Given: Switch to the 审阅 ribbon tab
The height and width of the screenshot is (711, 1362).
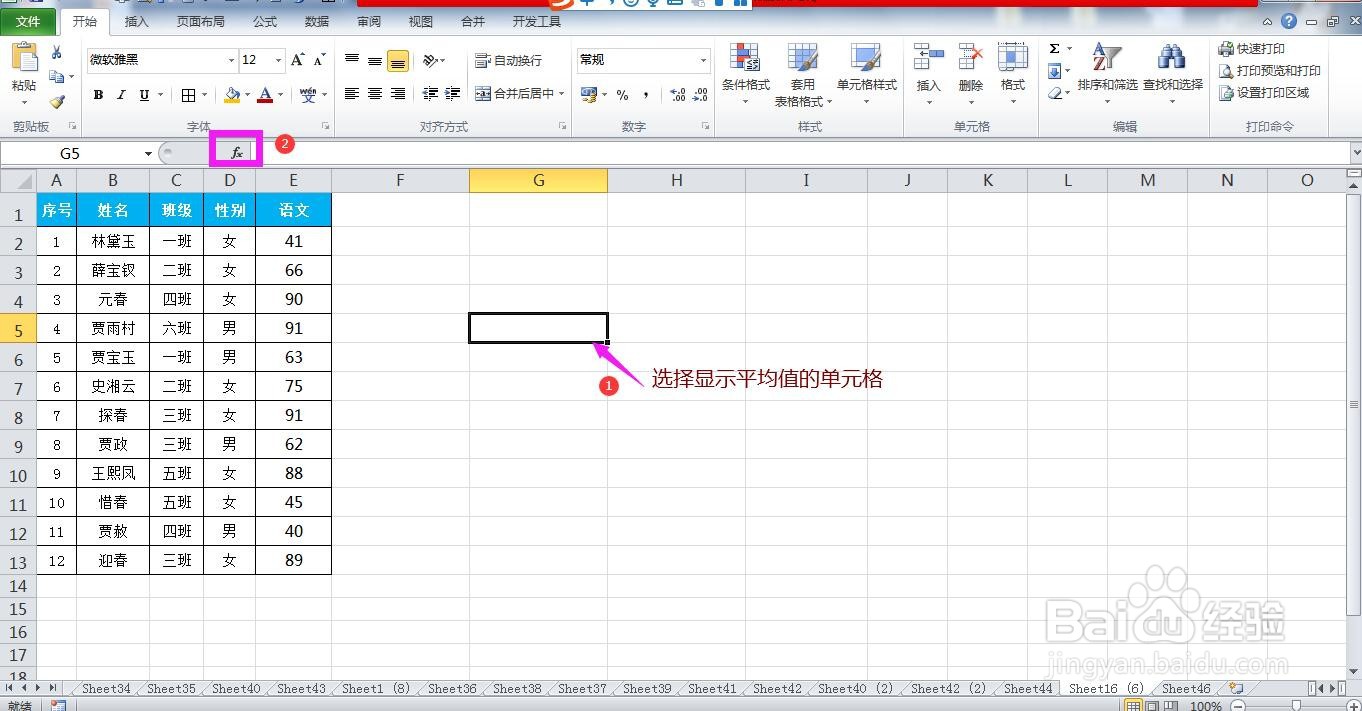Looking at the screenshot, I should coord(367,20).
